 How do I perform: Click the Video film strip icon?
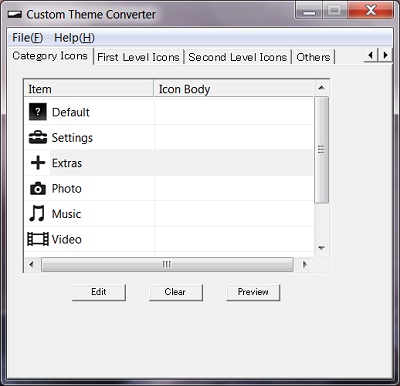coord(38,239)
